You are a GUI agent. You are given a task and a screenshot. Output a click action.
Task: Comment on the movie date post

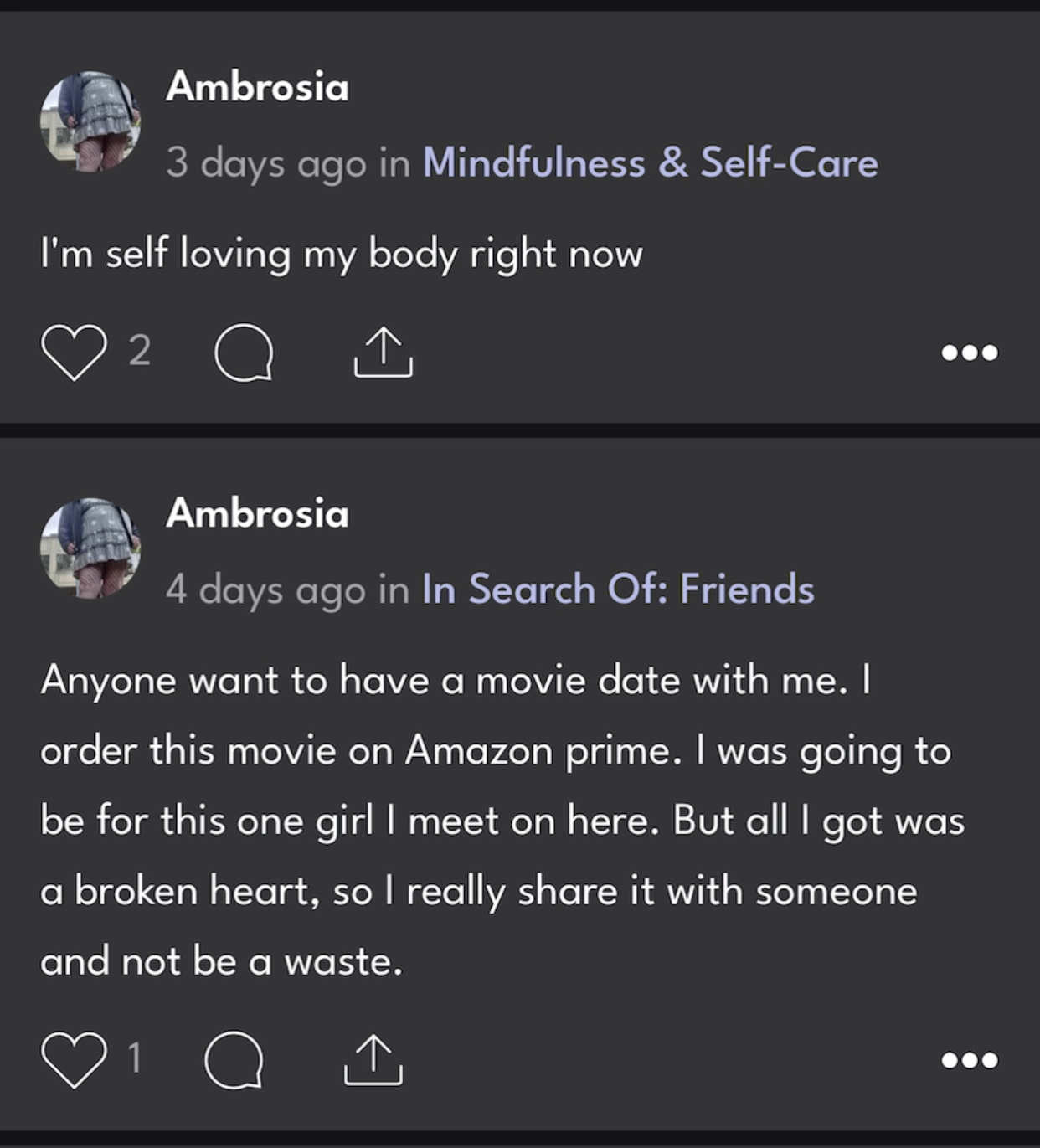[234, 1060]
